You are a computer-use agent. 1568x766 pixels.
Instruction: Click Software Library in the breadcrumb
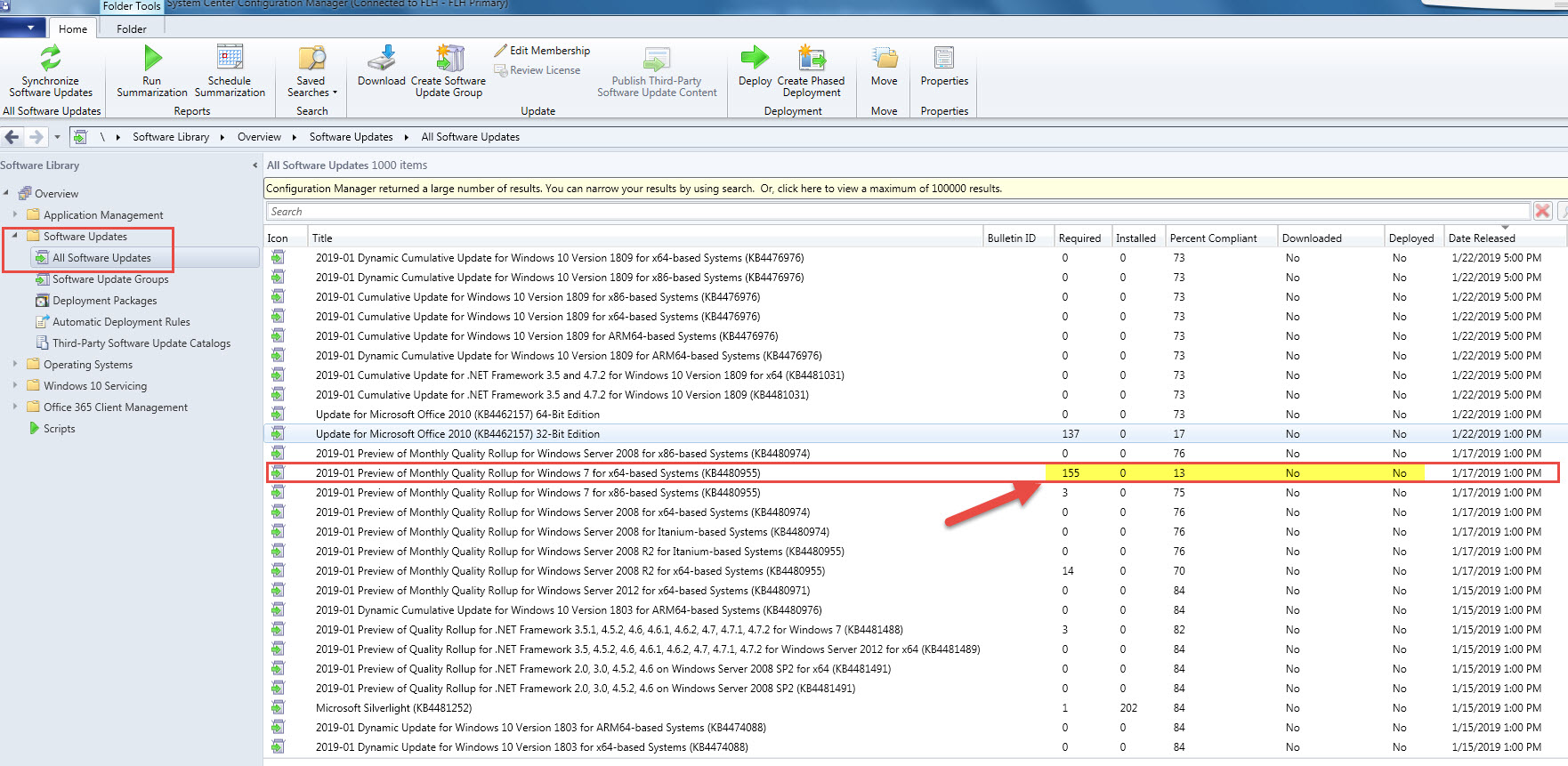tap(171, 137)
